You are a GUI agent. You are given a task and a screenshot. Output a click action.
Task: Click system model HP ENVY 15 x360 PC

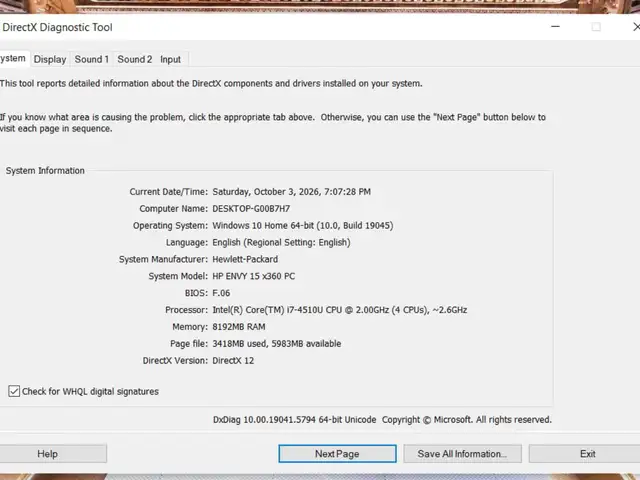253,276
